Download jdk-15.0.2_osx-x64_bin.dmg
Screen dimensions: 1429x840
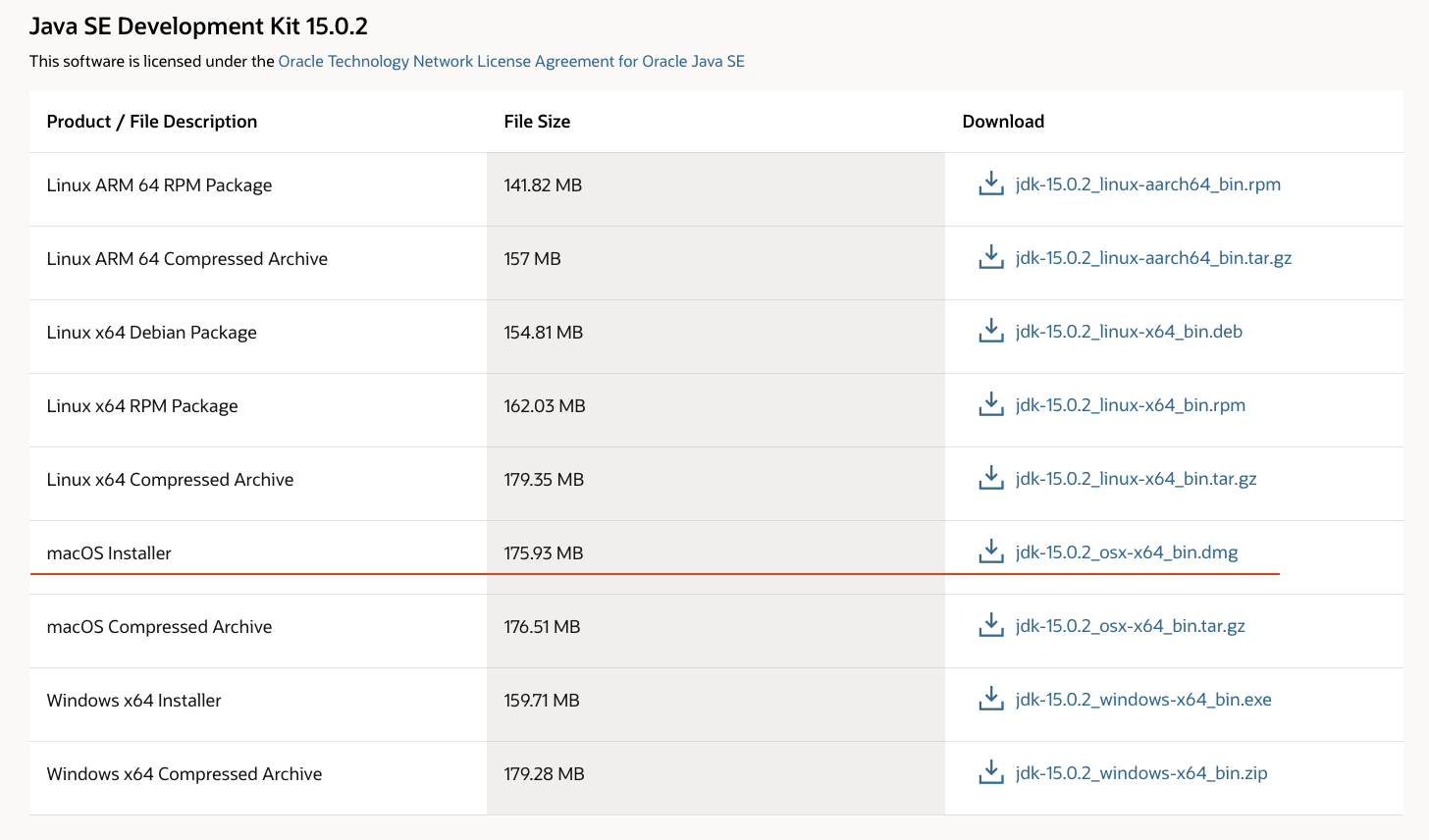(x=1127, y=552)
